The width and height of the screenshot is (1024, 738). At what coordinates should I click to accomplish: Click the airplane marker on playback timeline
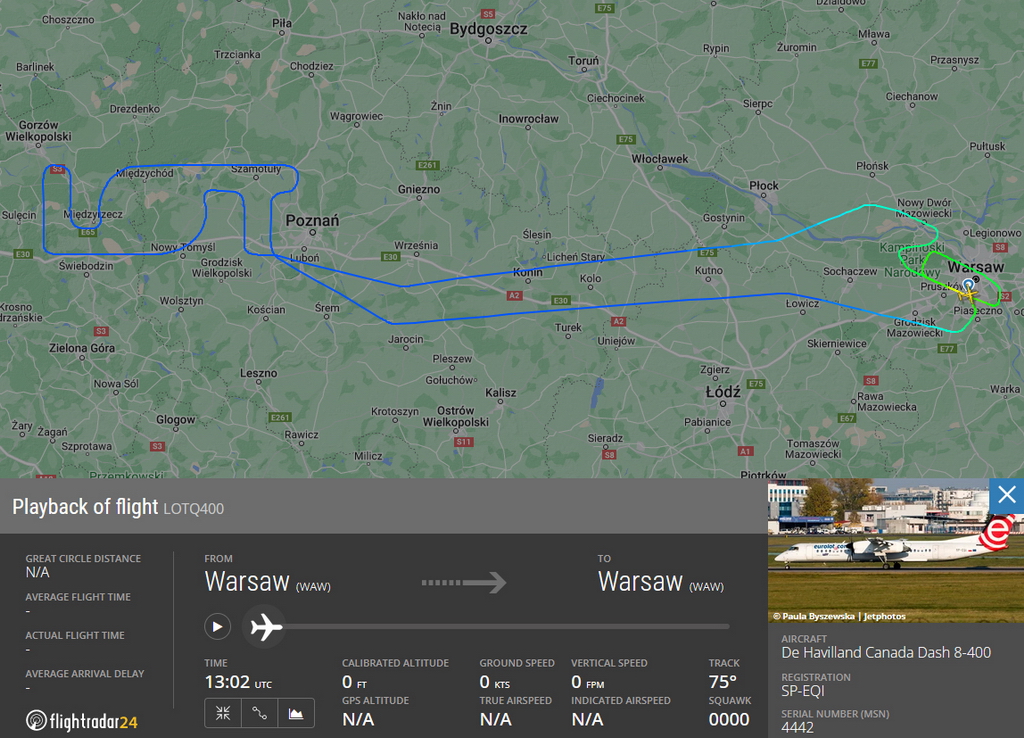pyautogui.click(x=264, y=627)
